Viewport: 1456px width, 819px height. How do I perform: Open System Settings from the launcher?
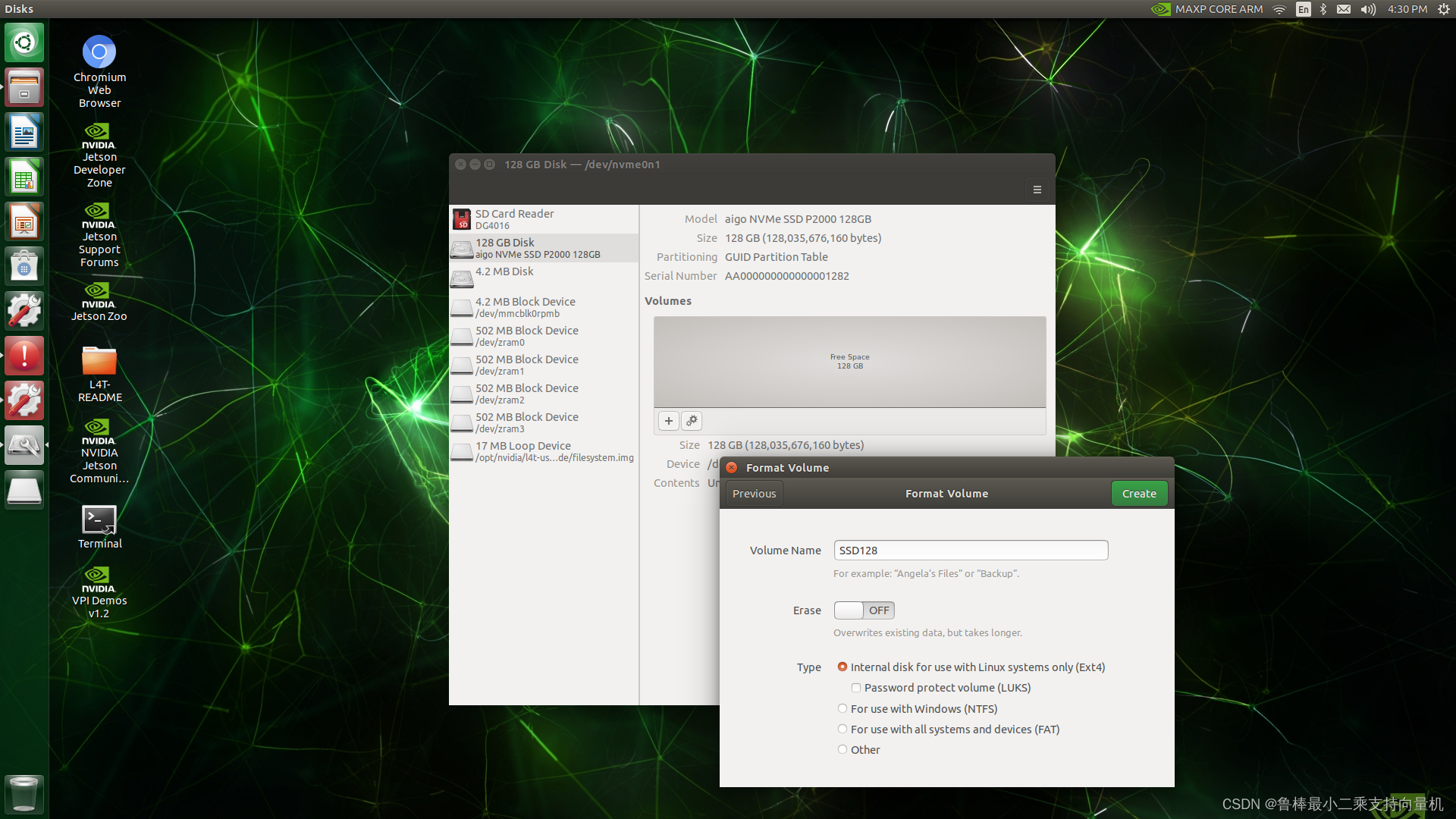(x=24, y=311)
